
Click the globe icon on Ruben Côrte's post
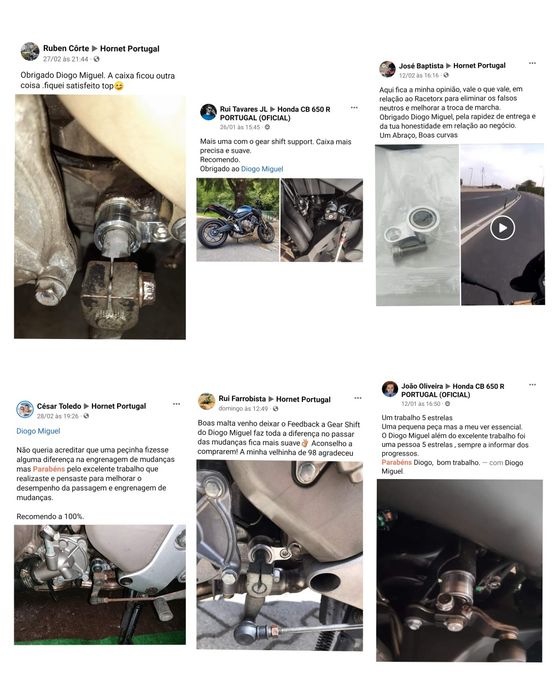point(96,59)
